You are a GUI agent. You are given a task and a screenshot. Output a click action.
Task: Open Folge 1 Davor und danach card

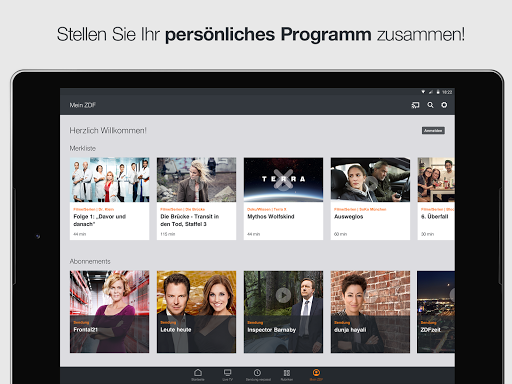(x=109, y=199)
